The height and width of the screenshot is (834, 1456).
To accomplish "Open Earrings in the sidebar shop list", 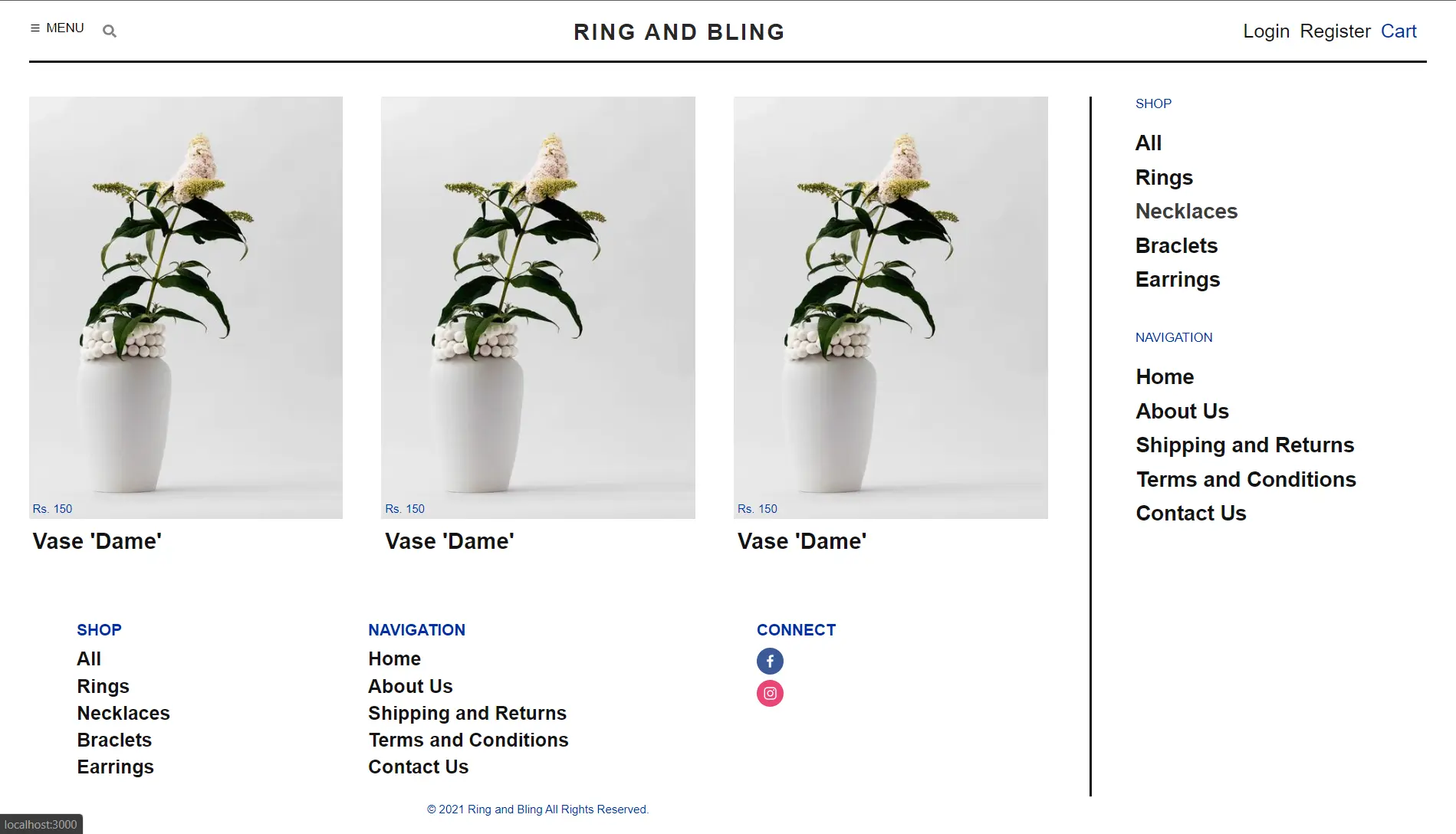I will (x=1178, y=280).
